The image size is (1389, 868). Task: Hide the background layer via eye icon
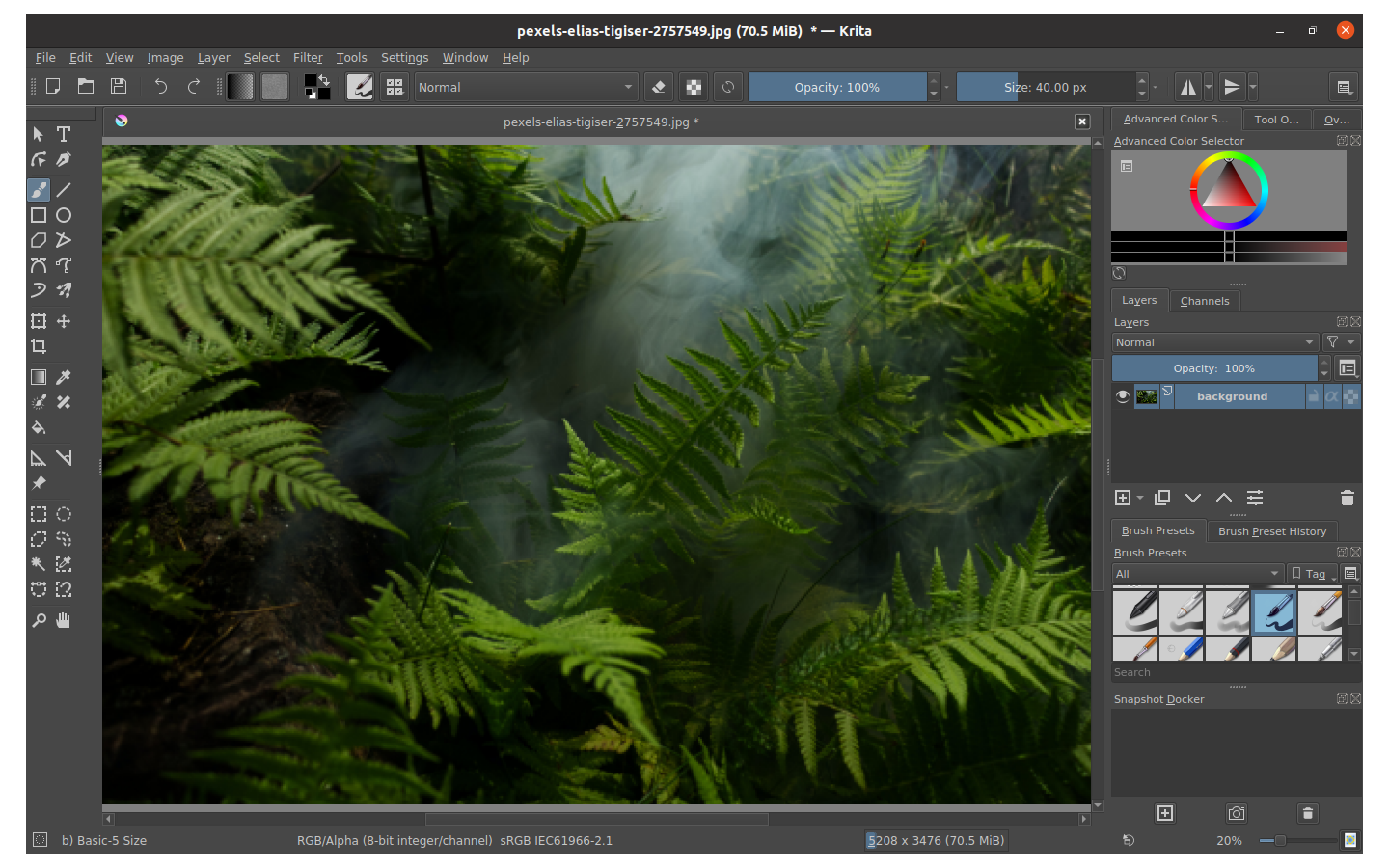pos(1122,396)
